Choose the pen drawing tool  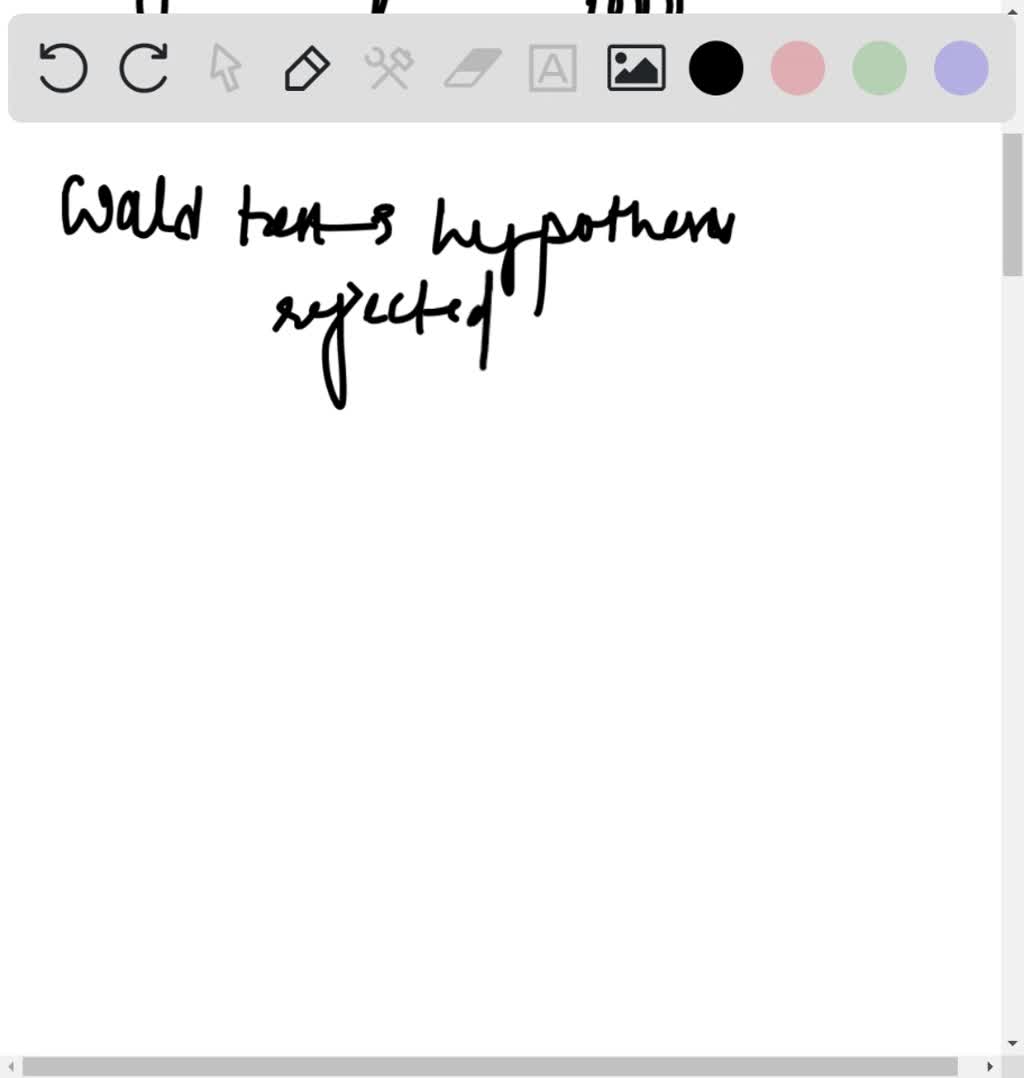click(x=307, y=68)
